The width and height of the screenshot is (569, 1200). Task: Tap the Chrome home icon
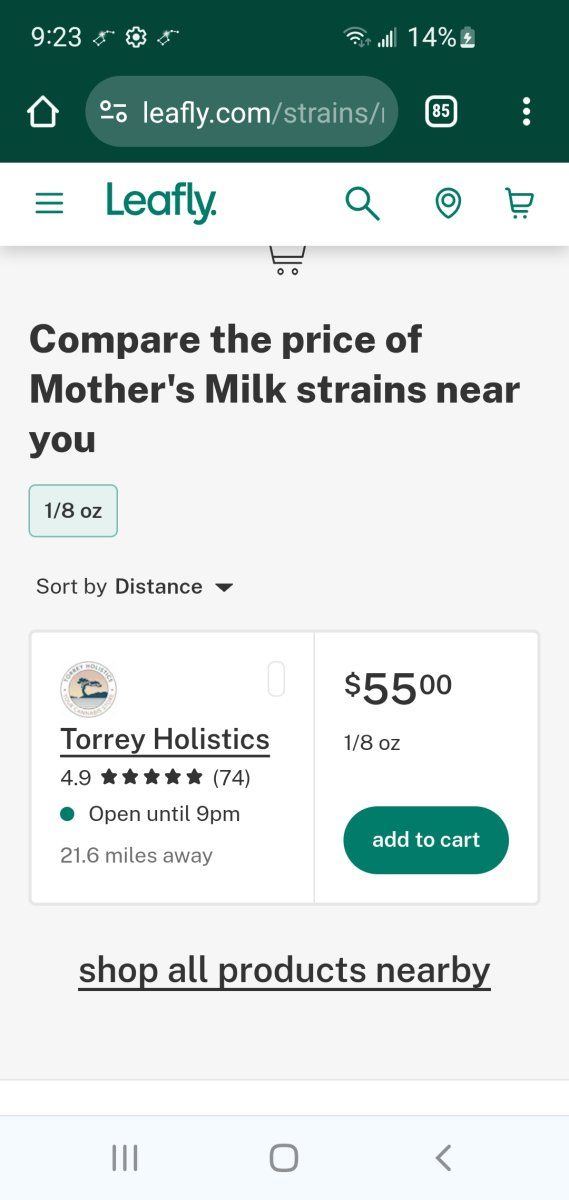(43, 112)
